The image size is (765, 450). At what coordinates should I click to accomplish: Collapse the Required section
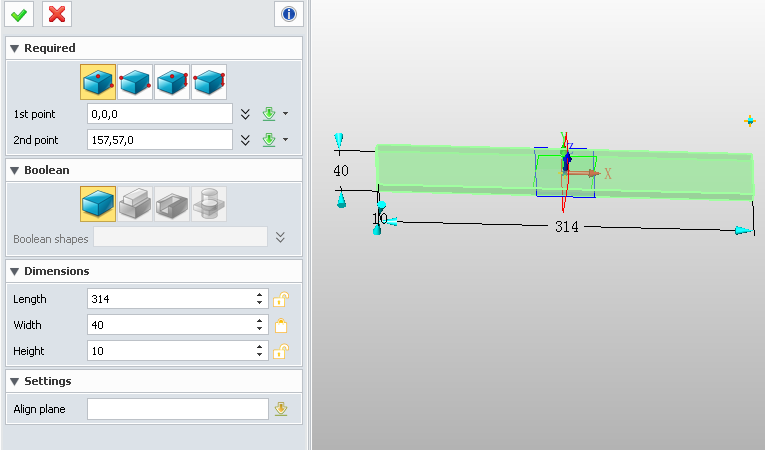14,48
